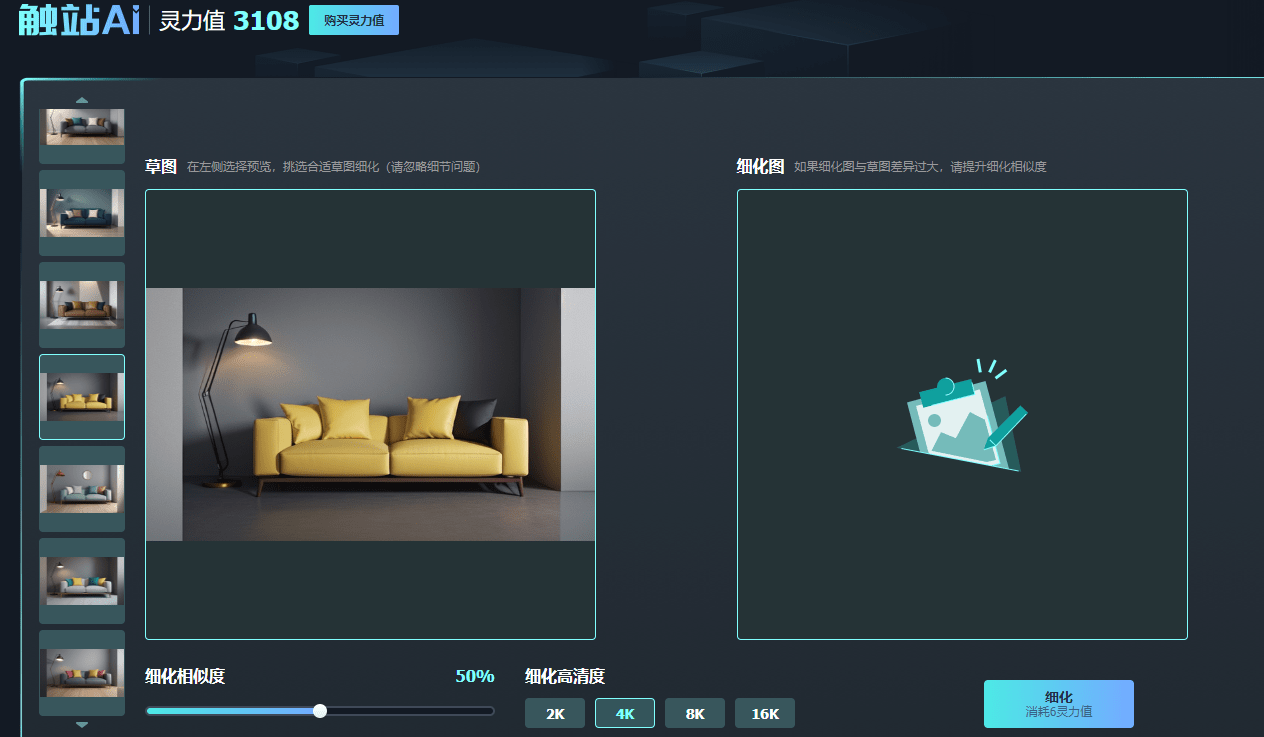The height and width of the screenshot is (737, 1264).
Task: Click the 50% similarity value
Action: pos(475,677)
